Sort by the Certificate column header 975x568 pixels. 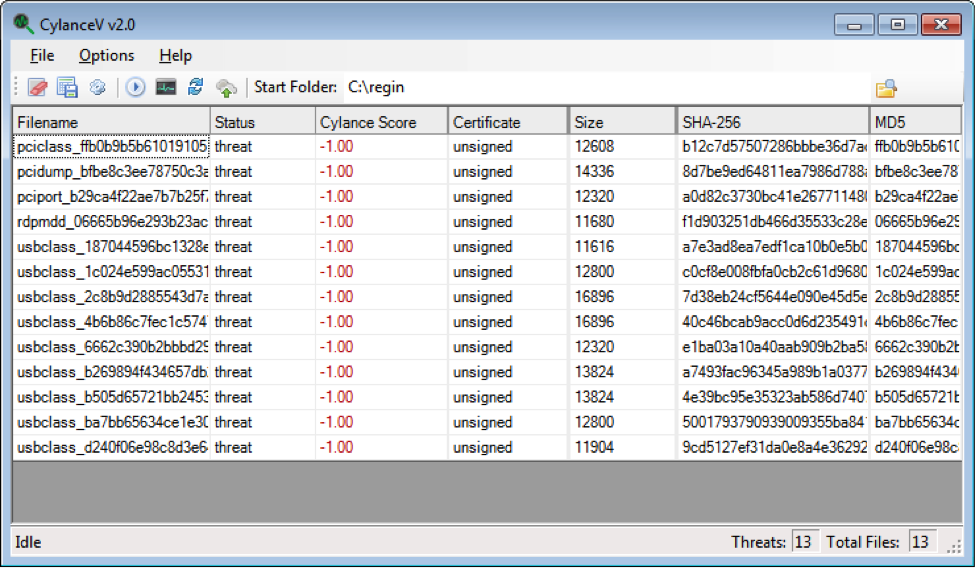point(508,122)
